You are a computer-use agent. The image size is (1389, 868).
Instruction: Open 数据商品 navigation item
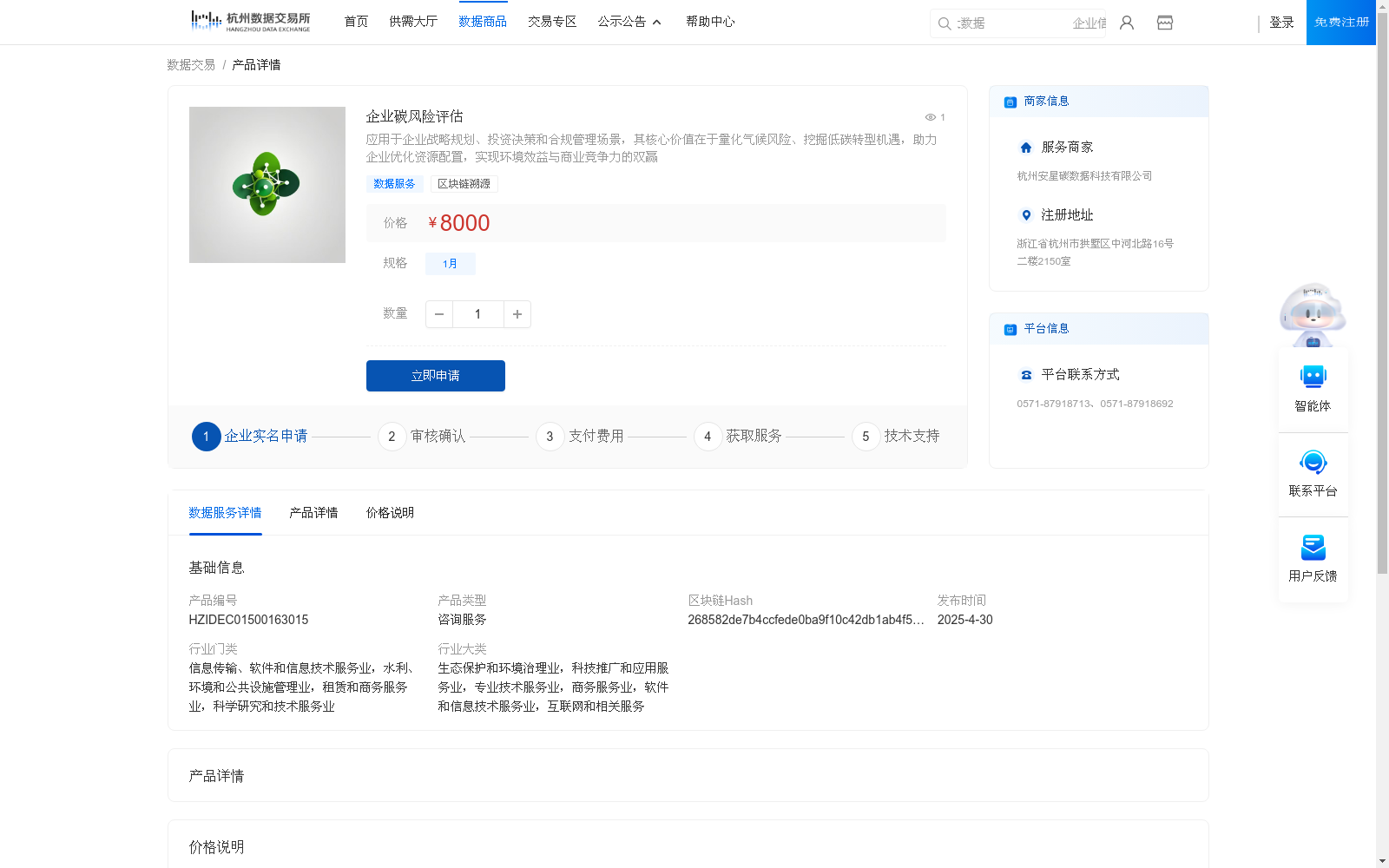pos(483,22)
